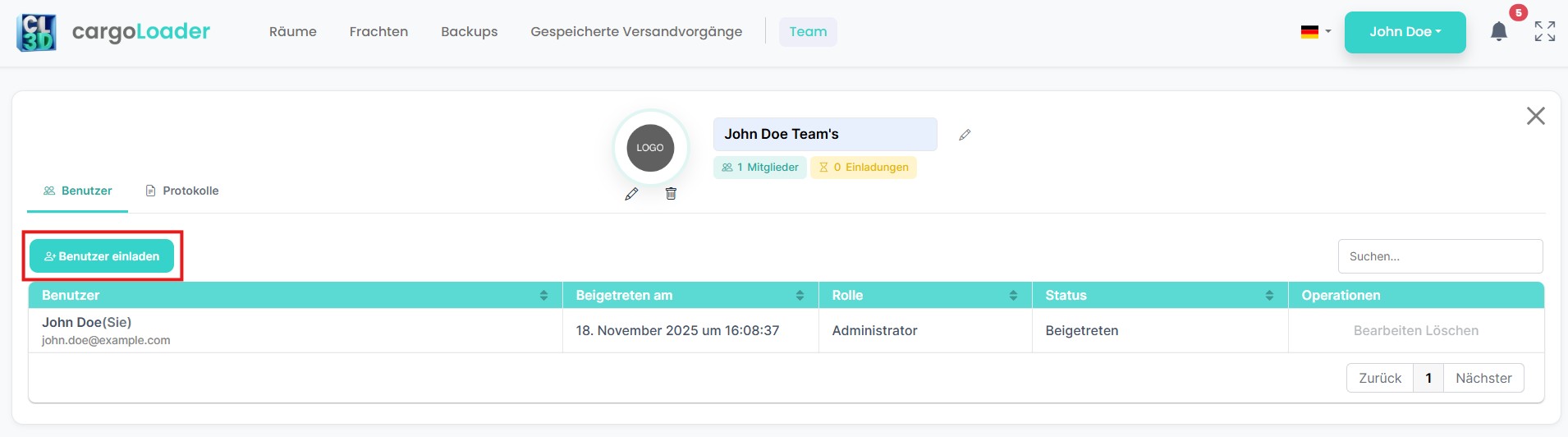Click the round LOGO avatar placeholder

click(x=650, y=148)
